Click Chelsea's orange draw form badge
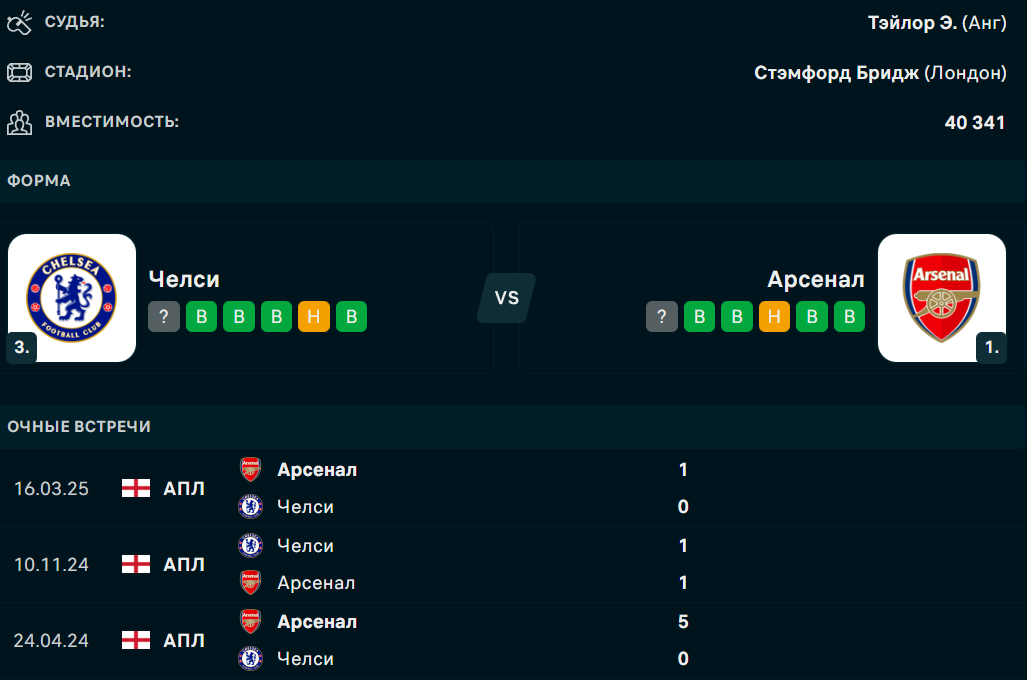 tap(314, 317)
